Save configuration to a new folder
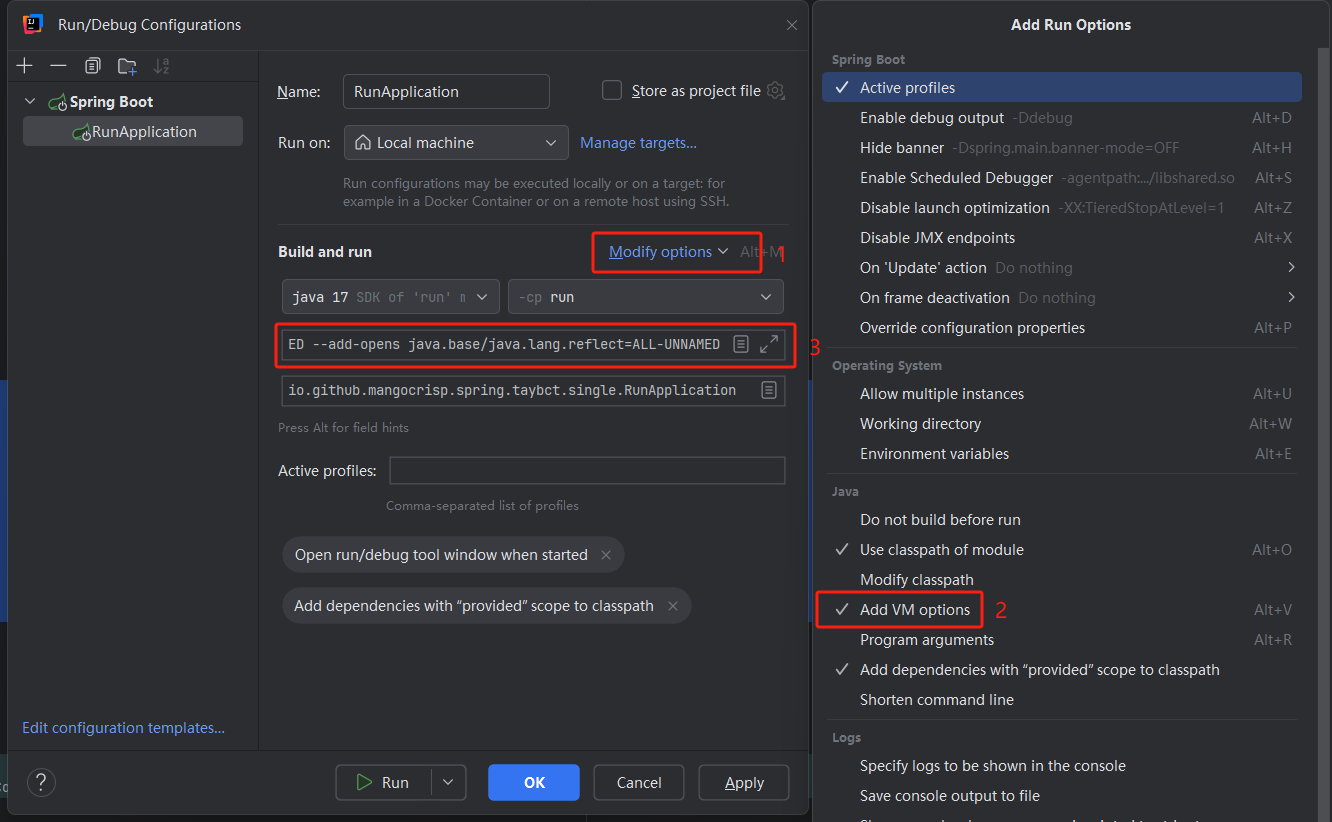The image size is (1332, 822). coord(127,66)
